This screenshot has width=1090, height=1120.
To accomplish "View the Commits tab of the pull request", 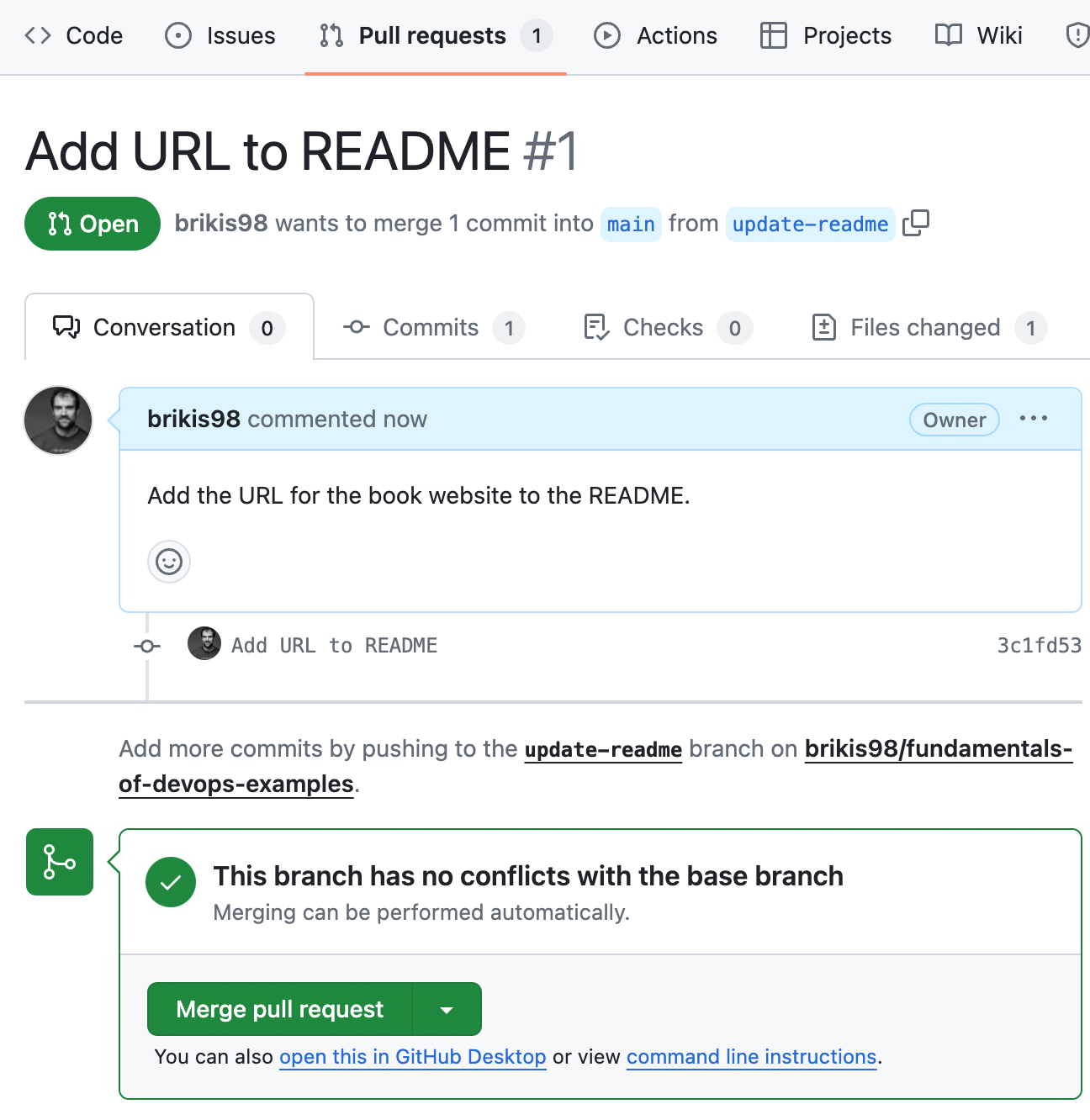I will 434,328.
